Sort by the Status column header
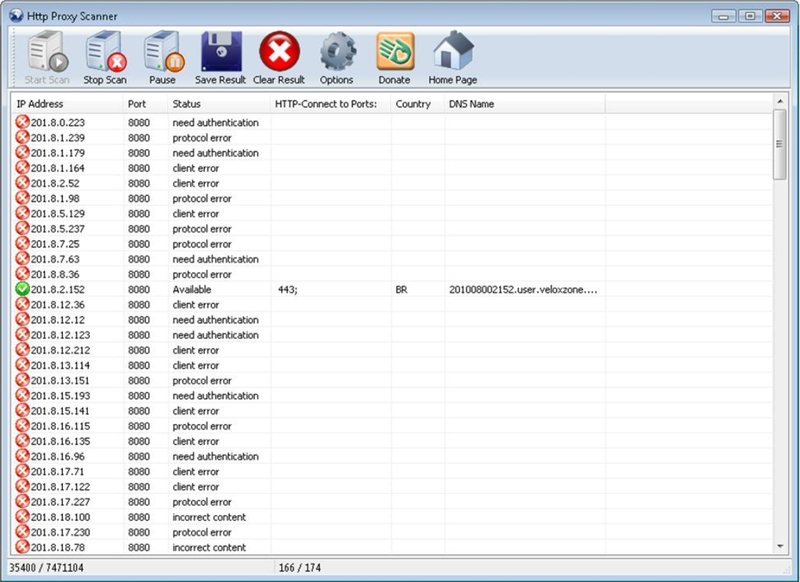This screenshot has width=800, height=582. tap(218, 104)
